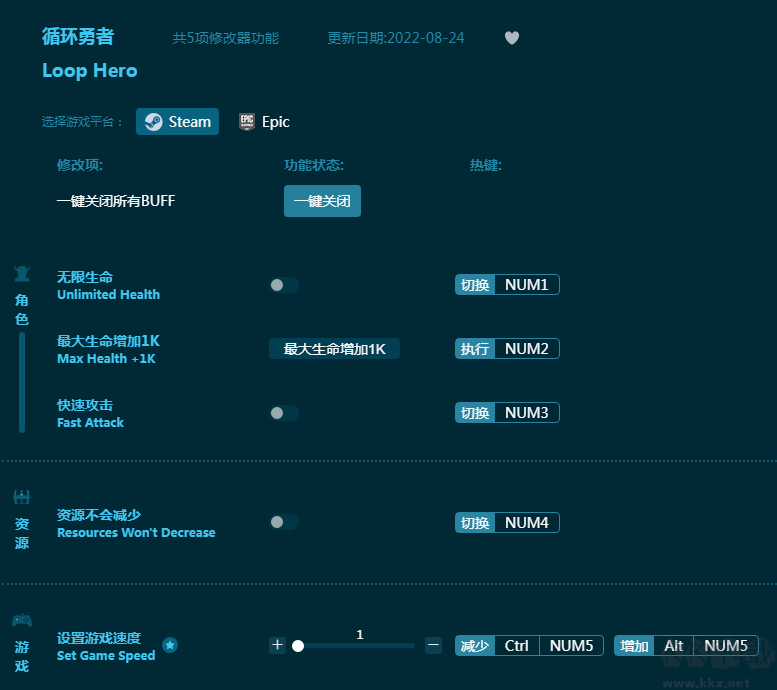The width and height of the screenshot is (777, 690).
Task: Click the game speed slider handle
Action: 298,646
